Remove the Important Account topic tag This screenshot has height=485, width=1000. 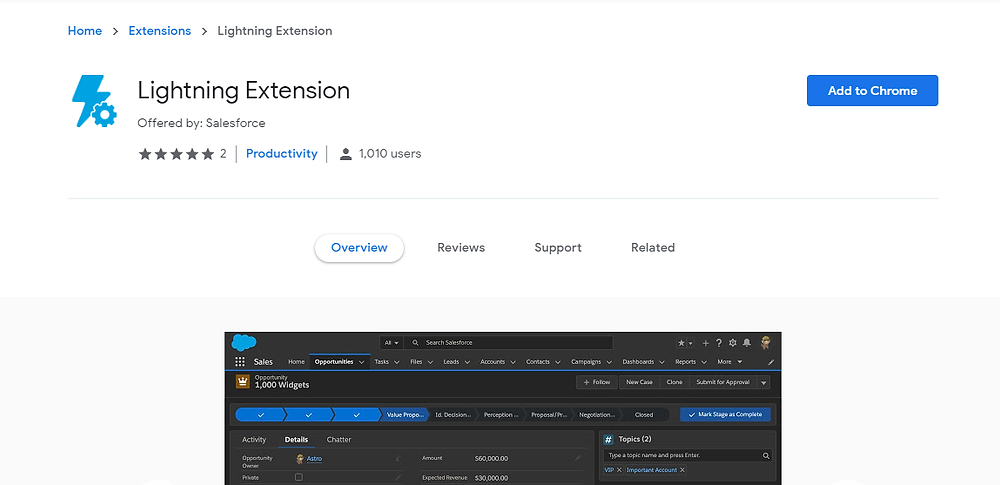[682, 470]
